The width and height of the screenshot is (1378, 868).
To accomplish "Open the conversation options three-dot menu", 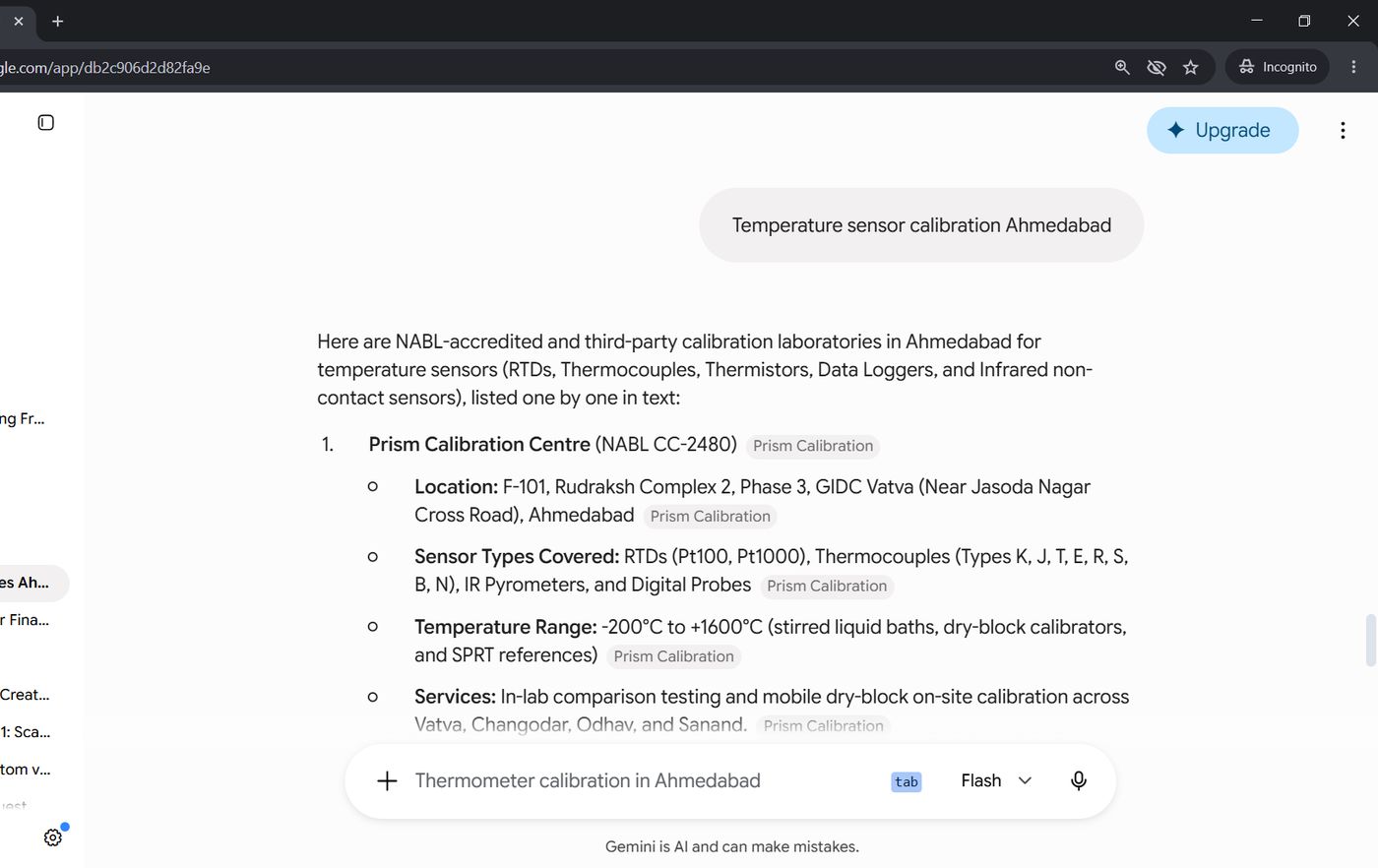I will [x=1343, y=130].
